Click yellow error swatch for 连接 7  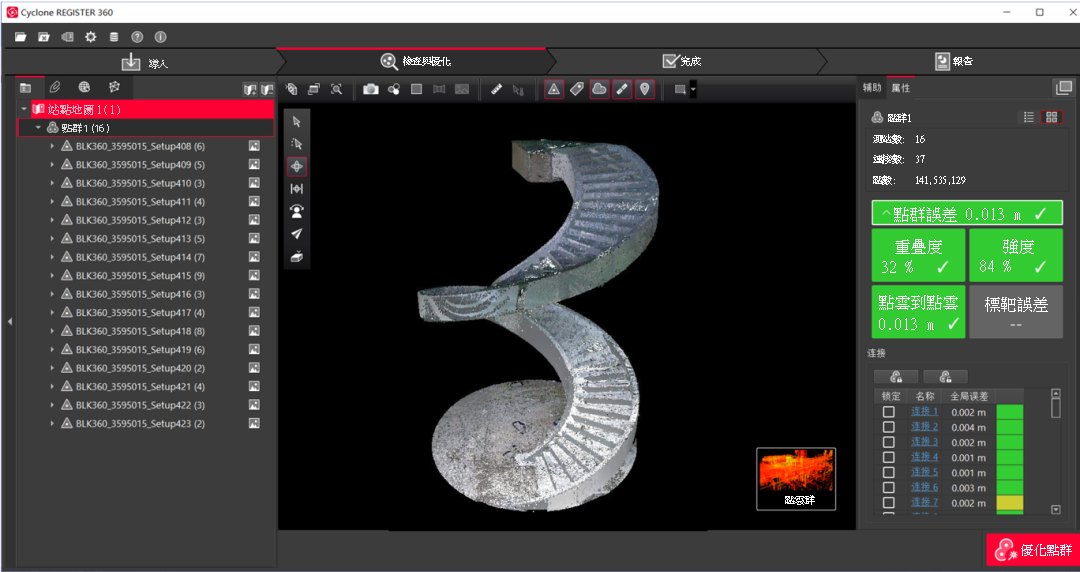pos(1010,503)
